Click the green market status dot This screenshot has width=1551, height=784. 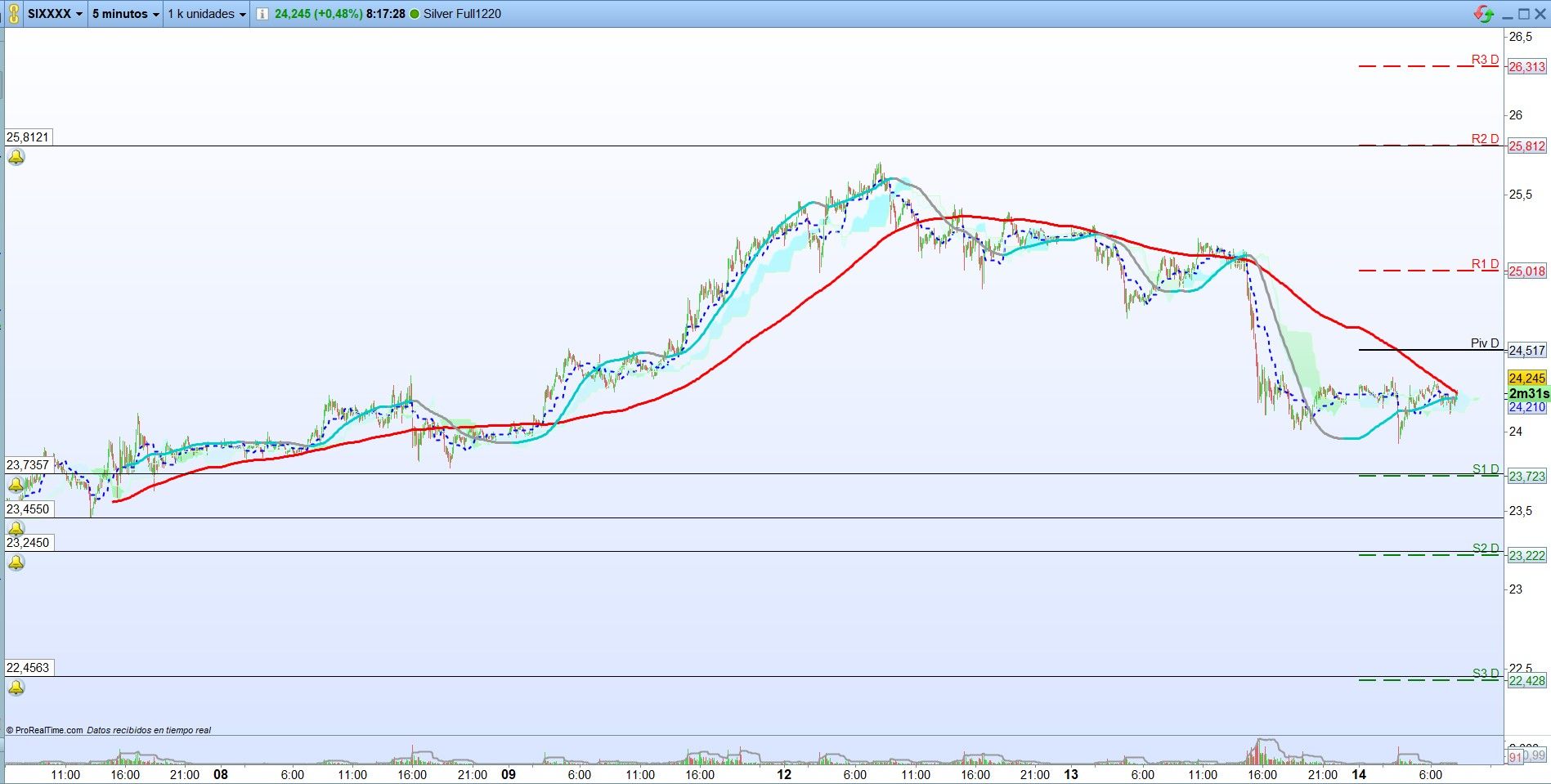(x=415, y=14)
